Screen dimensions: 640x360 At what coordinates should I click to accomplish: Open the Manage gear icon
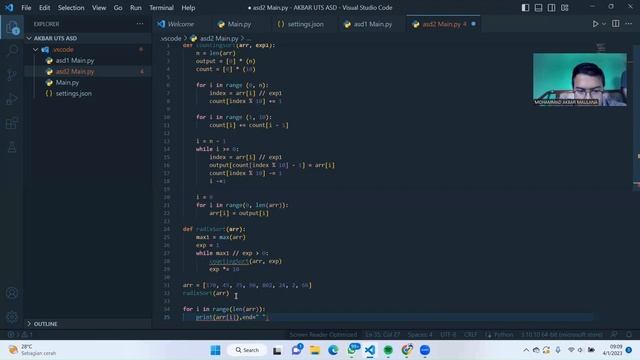coord(12,316)
